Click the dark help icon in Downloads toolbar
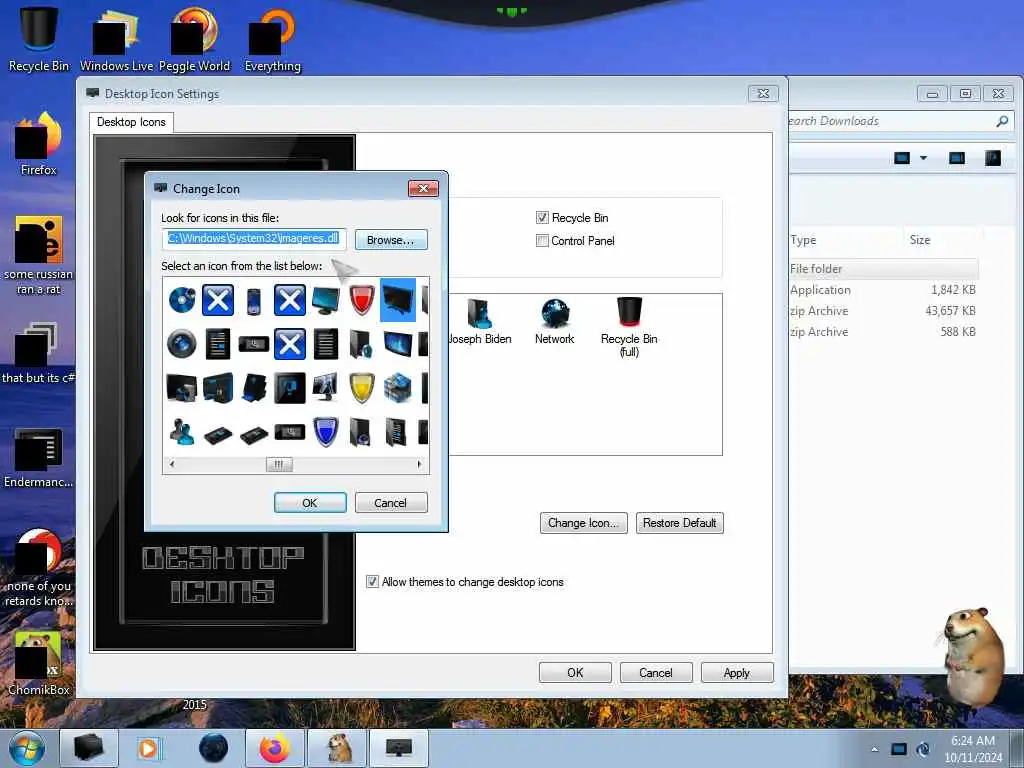This screenshot has height=768, width=1024. (x=993, y=158)
